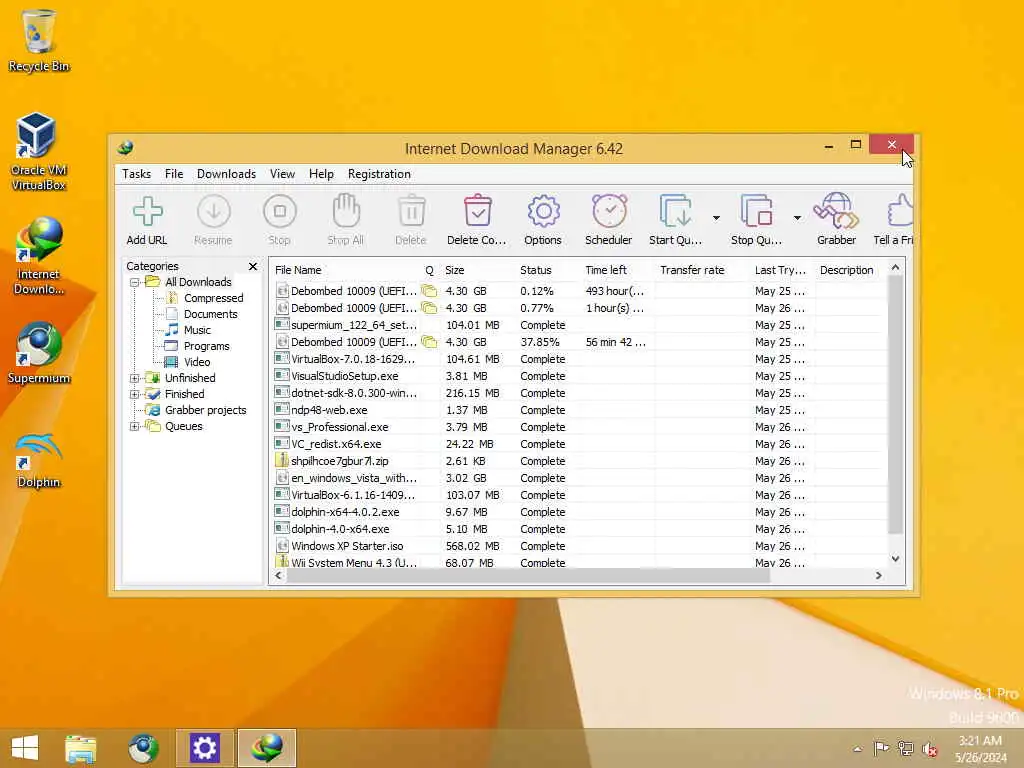Viewport: 1024px width, 768px height.
Task: Select the supermium_122_64_set... download row
Action: tap(578, 325)
